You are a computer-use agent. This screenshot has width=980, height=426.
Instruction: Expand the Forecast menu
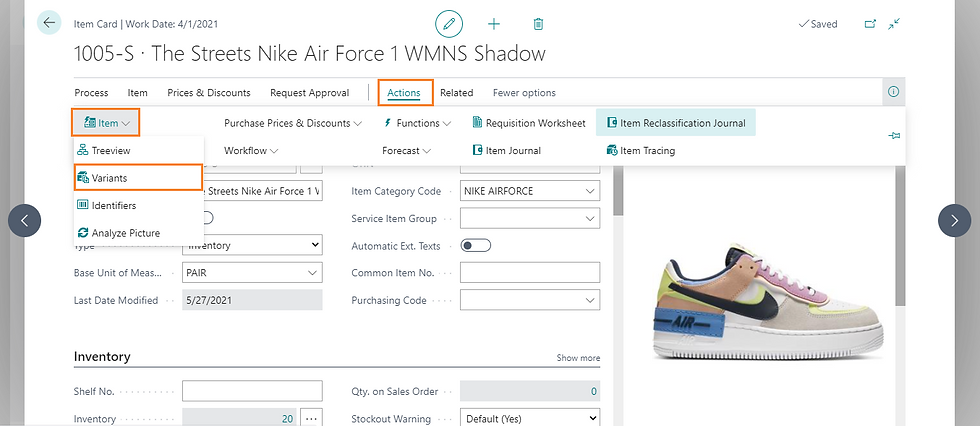tap(407, 151)
